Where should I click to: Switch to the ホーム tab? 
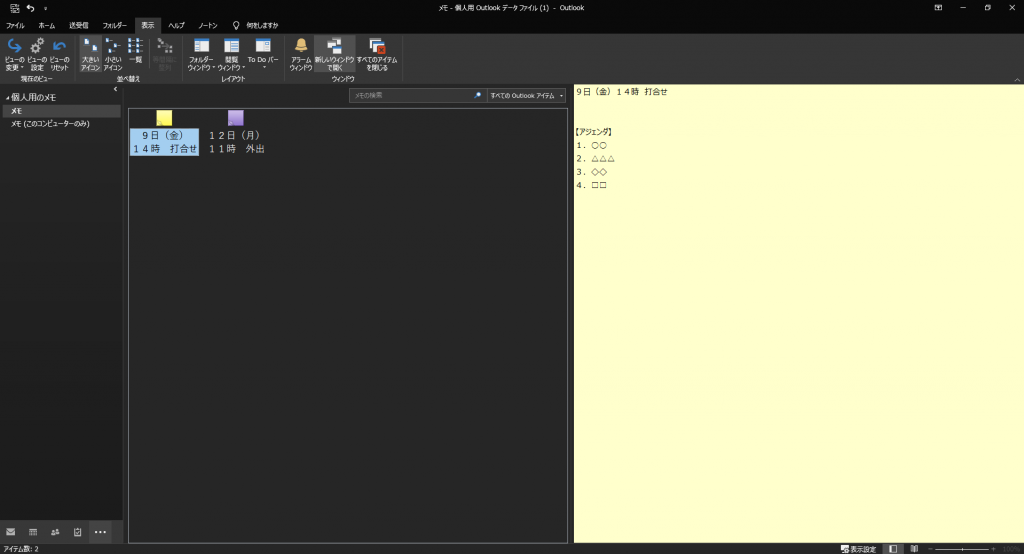point(47,25)
